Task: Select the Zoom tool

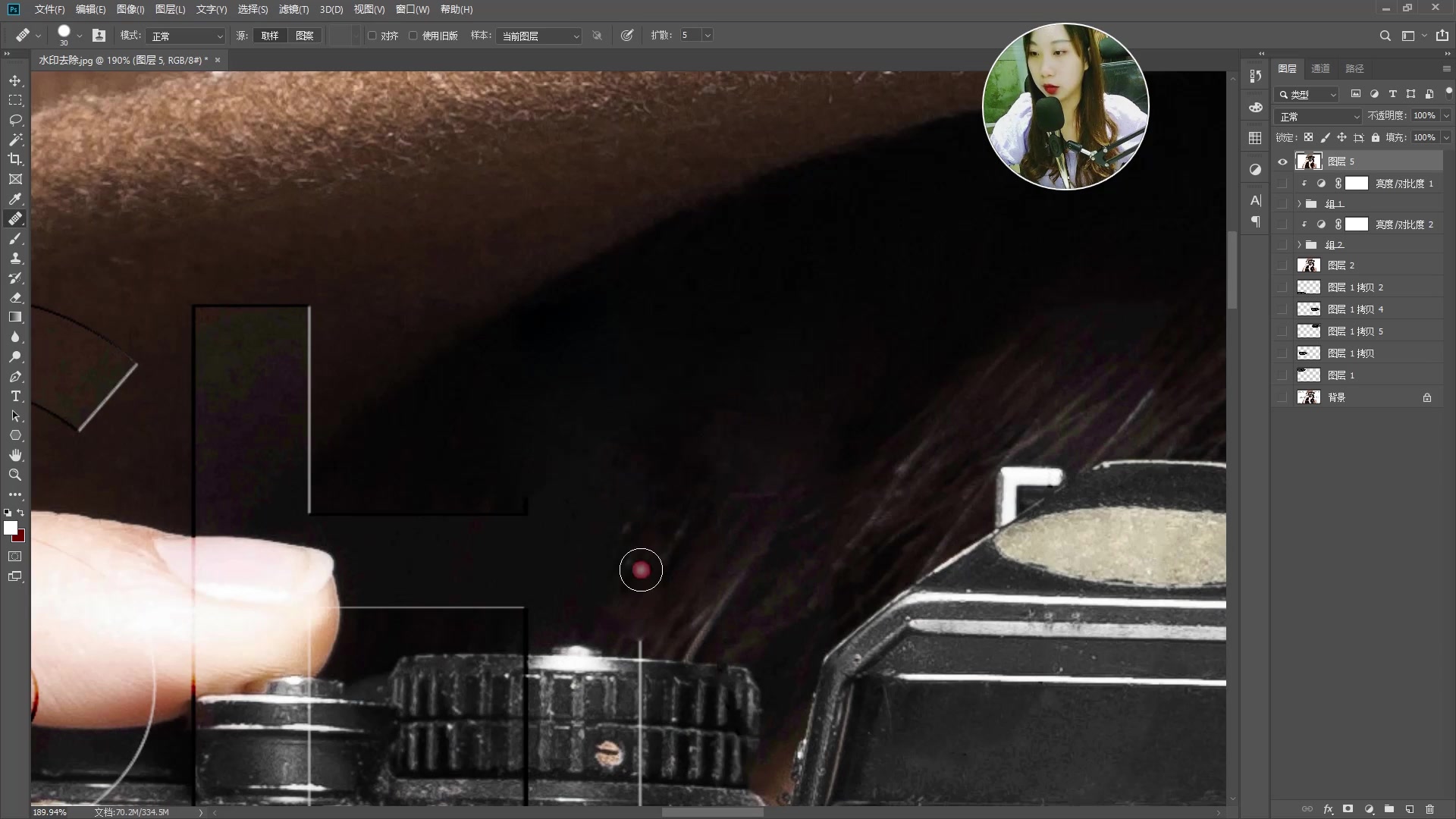Action: coord(15,475)
